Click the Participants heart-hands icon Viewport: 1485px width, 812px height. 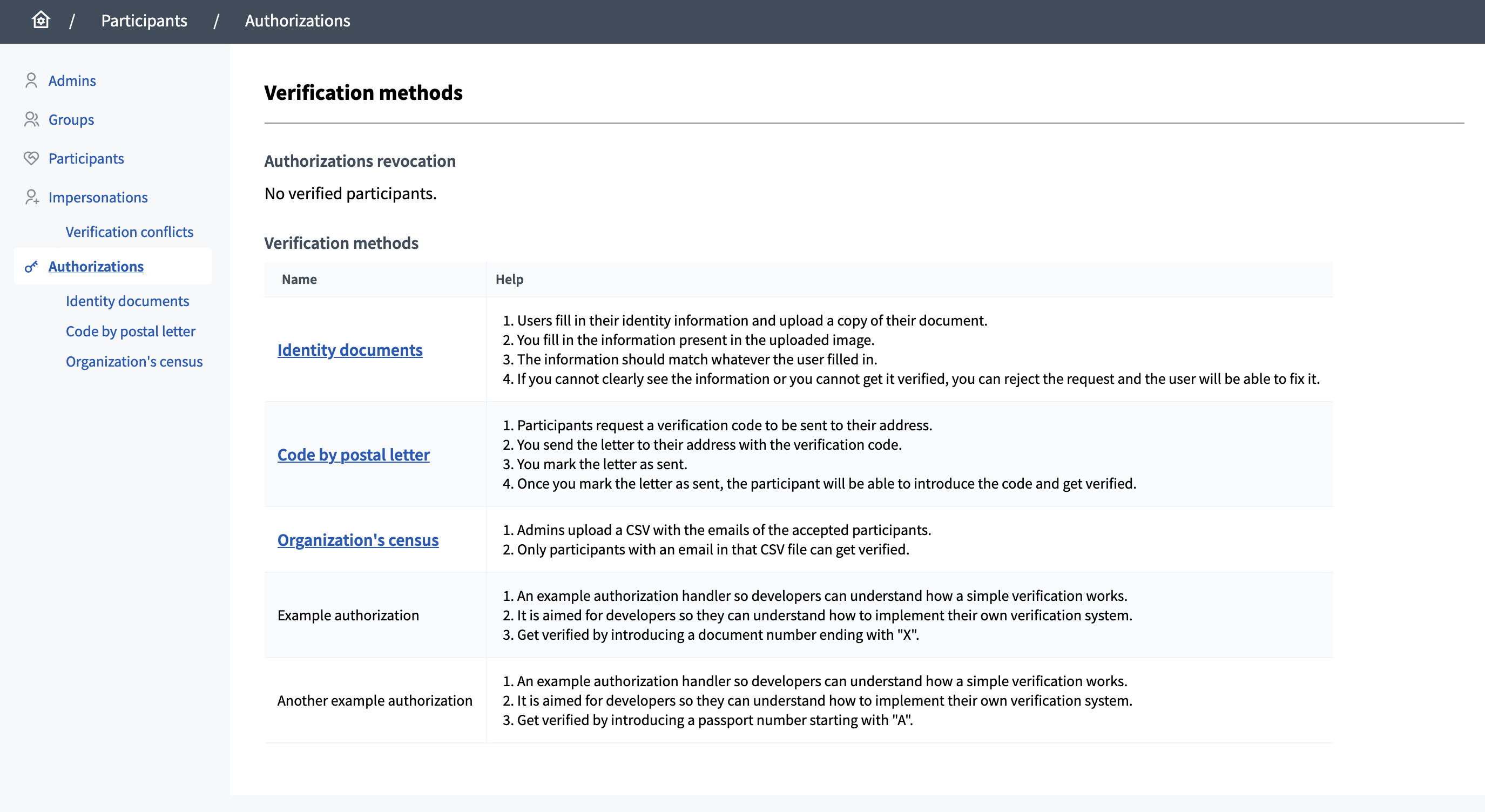(31, 158)
